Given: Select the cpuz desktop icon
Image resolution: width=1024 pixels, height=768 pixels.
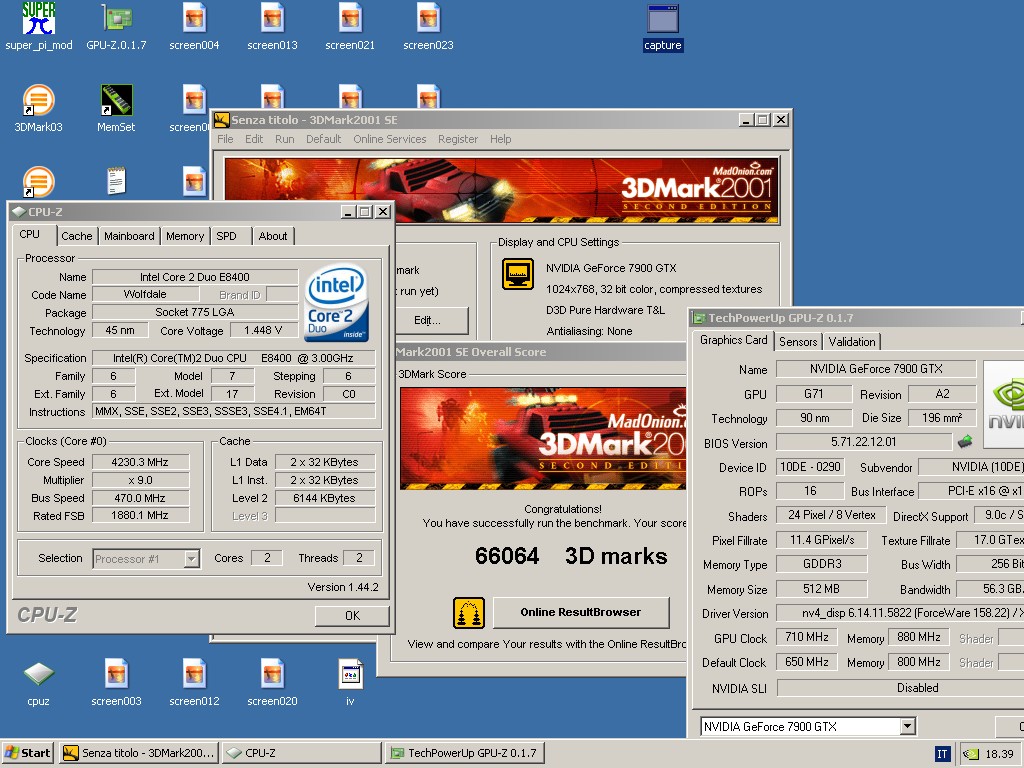Looking at the screenshot, I should [39, 683].
